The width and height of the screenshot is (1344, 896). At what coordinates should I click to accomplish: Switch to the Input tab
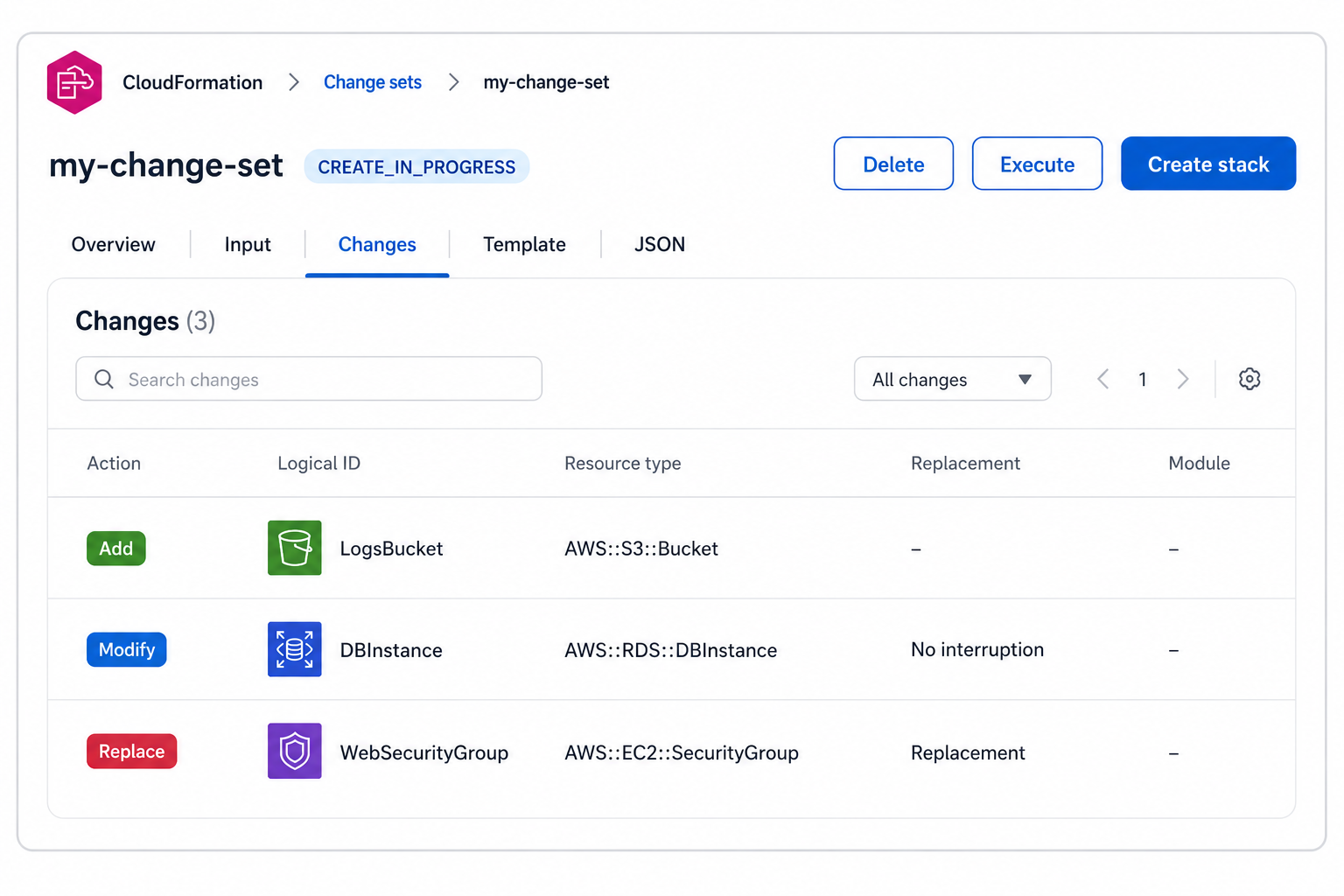tap(248, 244)
